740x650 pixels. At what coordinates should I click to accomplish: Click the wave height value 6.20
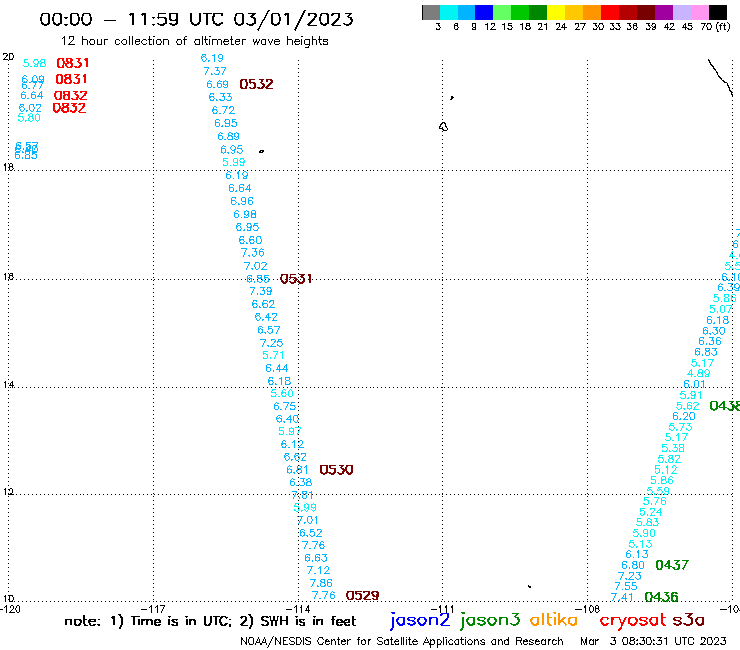pyautogui.click(x=684, y=416)
